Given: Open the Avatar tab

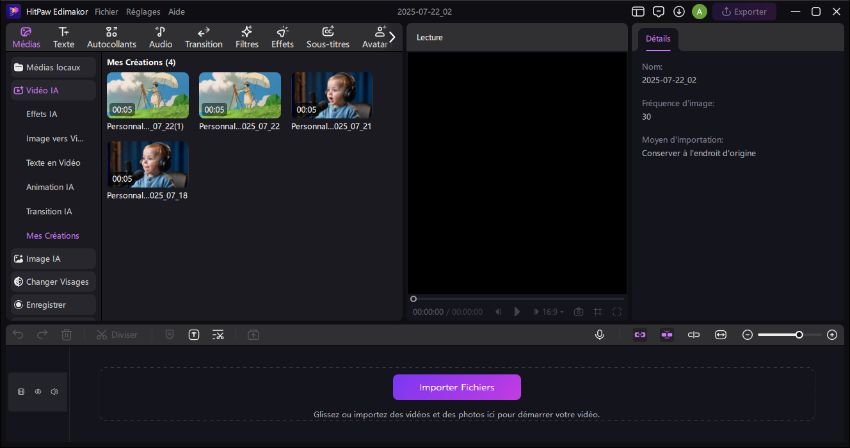Looking at the screenshot, I should pos(375,37).
